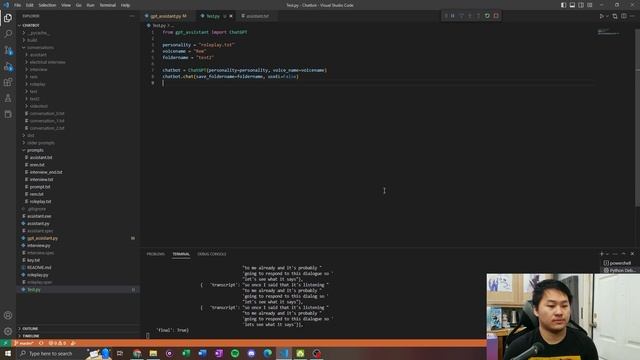The width and height of the screenshot is (640, 360).
Task: Toggle the bottom panel visibility
Action: pyautogui.click(x=572, y=5)
